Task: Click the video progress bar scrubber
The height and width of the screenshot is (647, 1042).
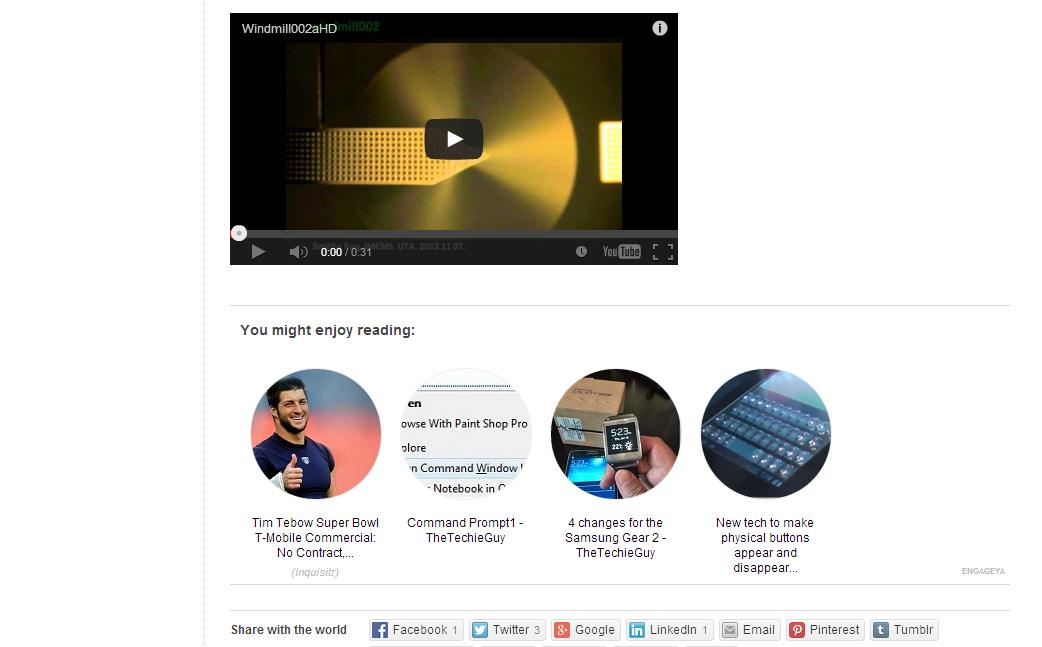Action: click(239, 233)
